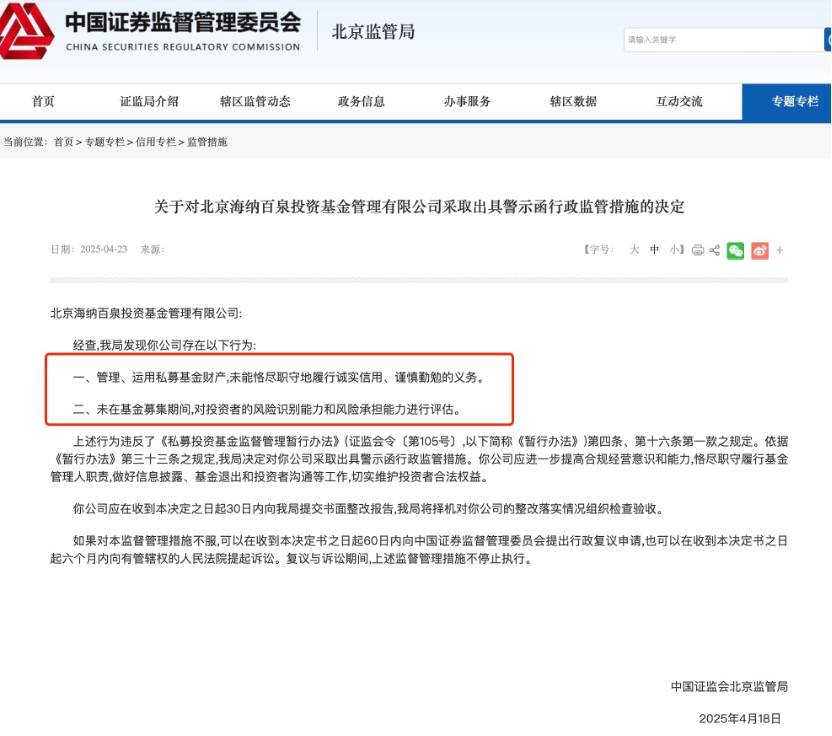The height and width of the screenshot is (736, 832).
Task: Open the share icon
Action: [715, 250]
